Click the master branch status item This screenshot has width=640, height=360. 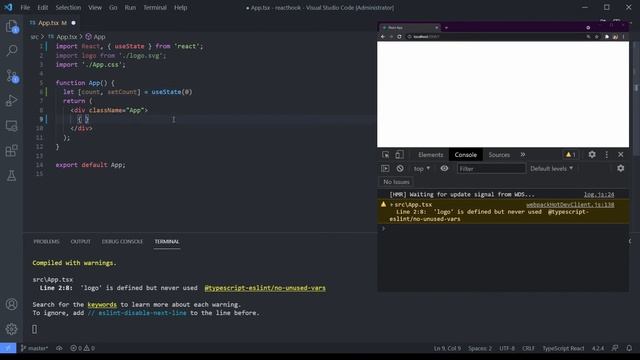tap(34, 348)
